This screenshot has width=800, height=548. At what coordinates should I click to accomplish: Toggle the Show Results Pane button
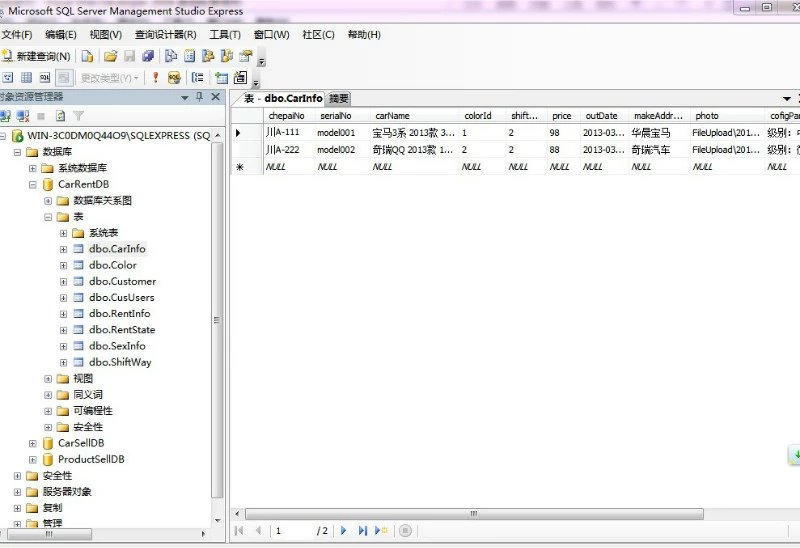(x=64, y=78)
